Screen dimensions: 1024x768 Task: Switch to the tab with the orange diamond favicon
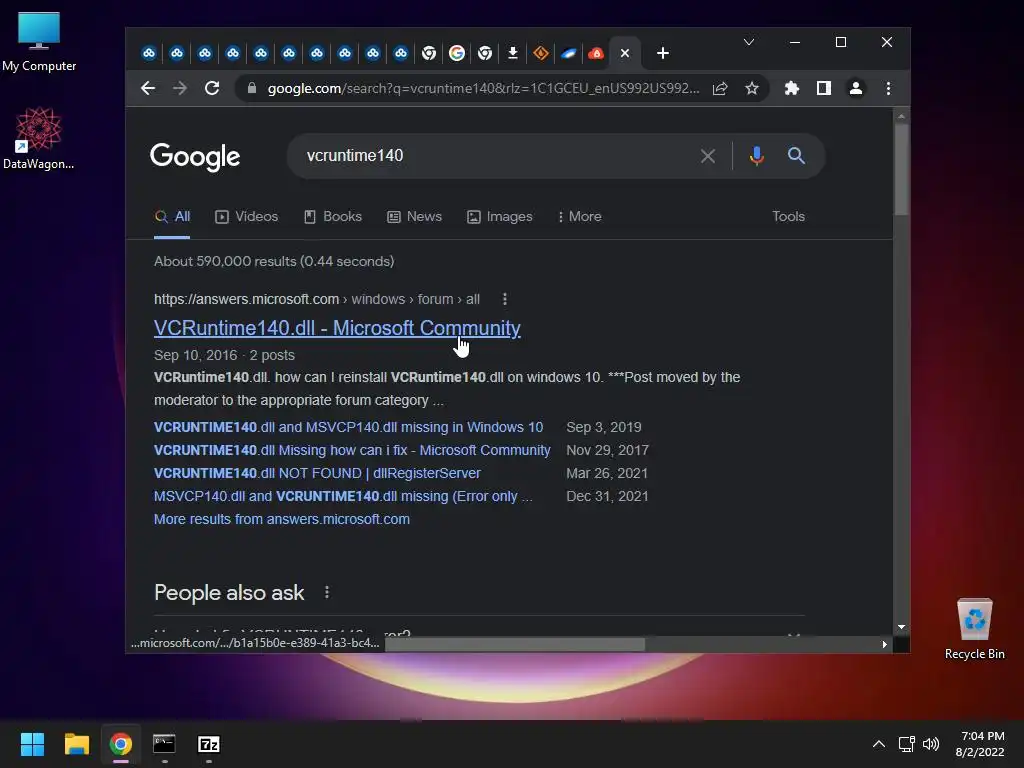click(541, 53)
